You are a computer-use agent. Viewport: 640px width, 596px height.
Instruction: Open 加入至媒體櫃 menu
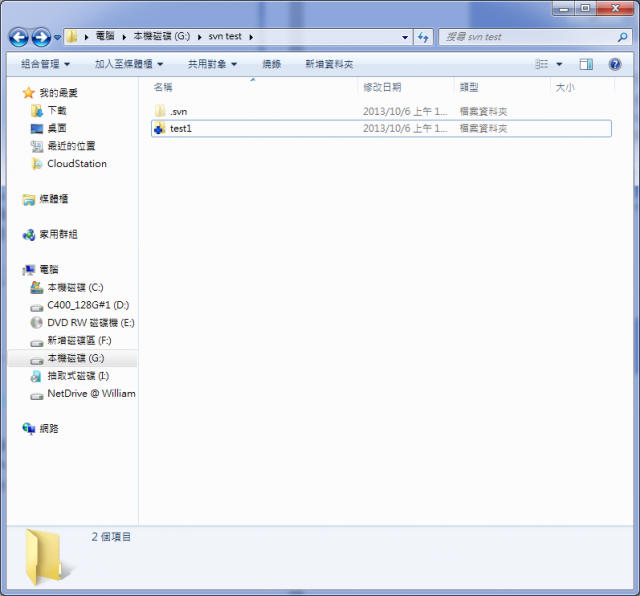pos(129,64)
